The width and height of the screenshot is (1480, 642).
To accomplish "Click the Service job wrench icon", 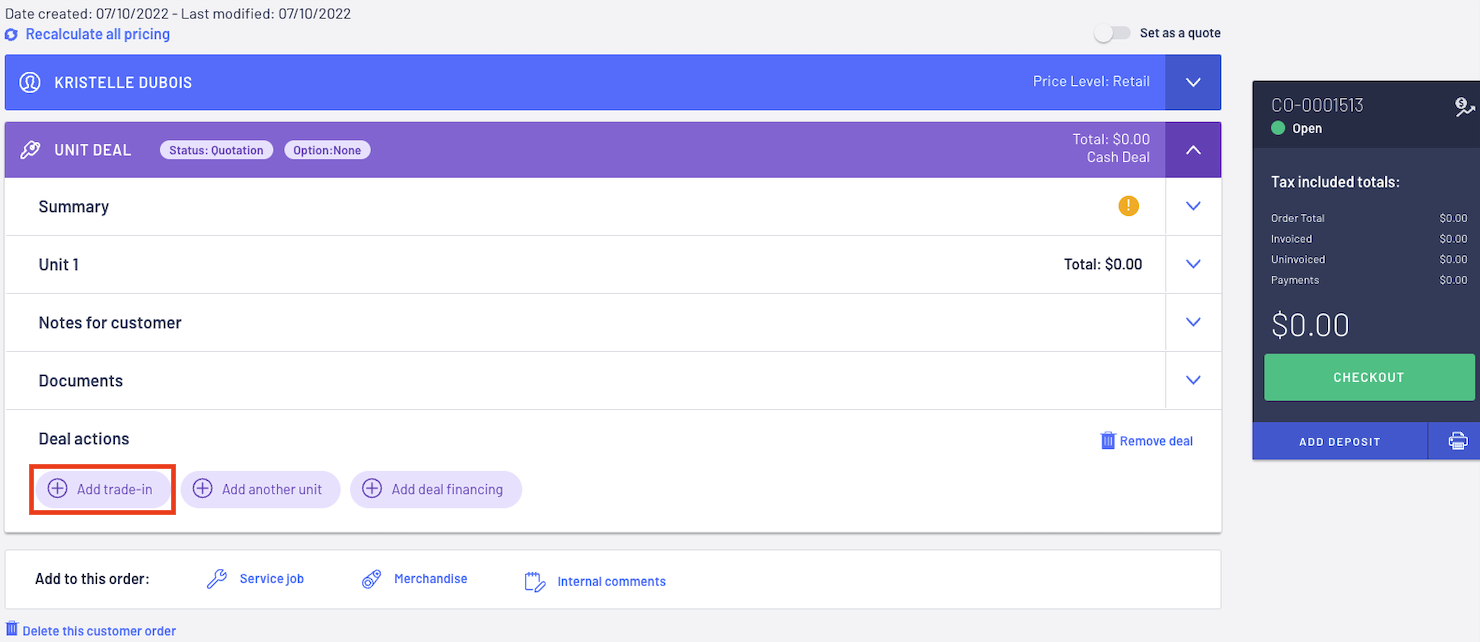I will pos(217,579).
